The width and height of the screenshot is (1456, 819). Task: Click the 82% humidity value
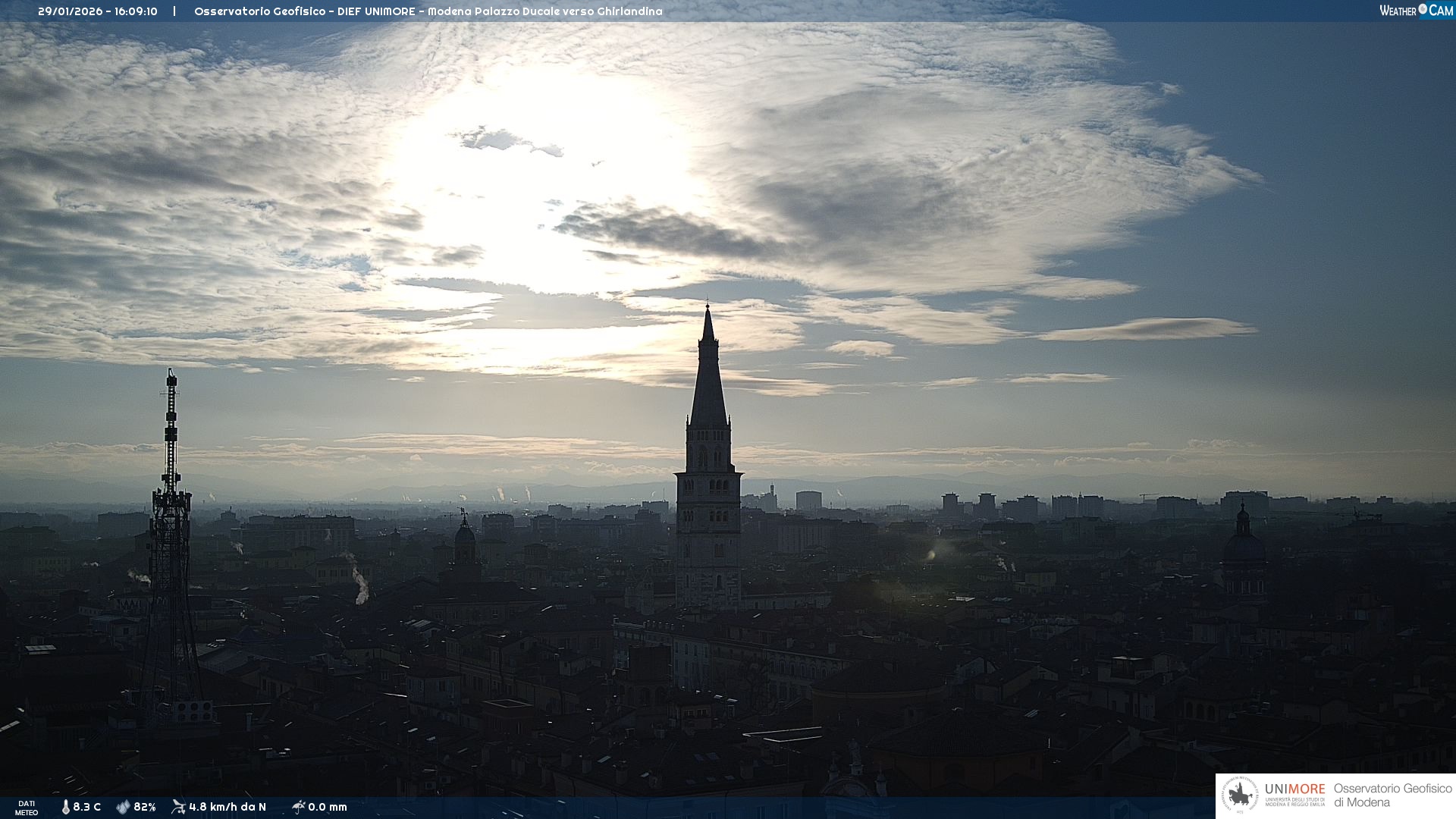coord(144,807)
